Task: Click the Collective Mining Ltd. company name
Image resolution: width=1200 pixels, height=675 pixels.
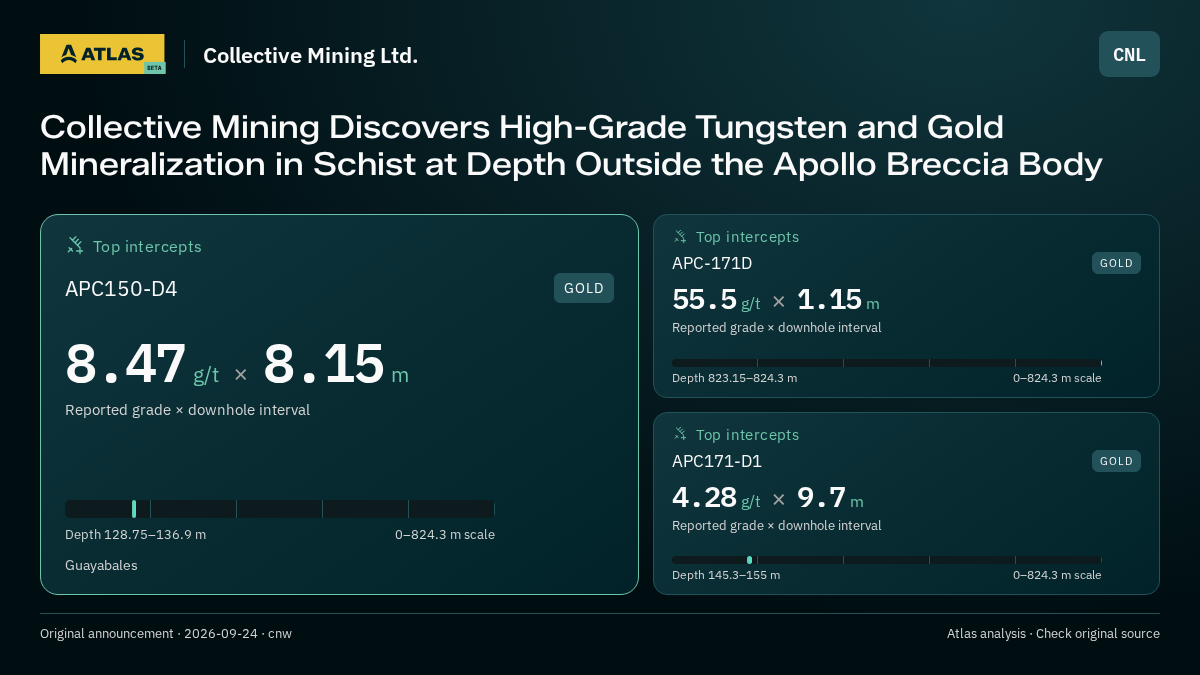Action: point(310,55)
